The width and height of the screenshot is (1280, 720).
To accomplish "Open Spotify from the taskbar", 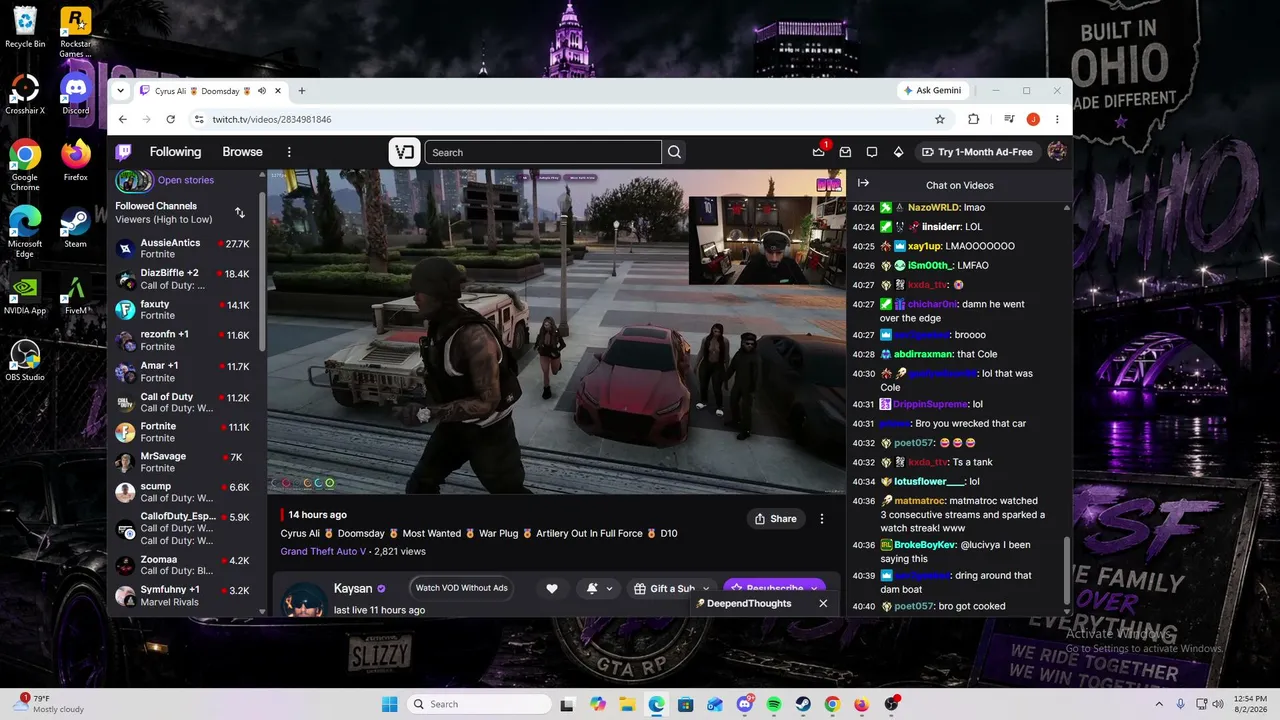I will [x=774, y=704].
